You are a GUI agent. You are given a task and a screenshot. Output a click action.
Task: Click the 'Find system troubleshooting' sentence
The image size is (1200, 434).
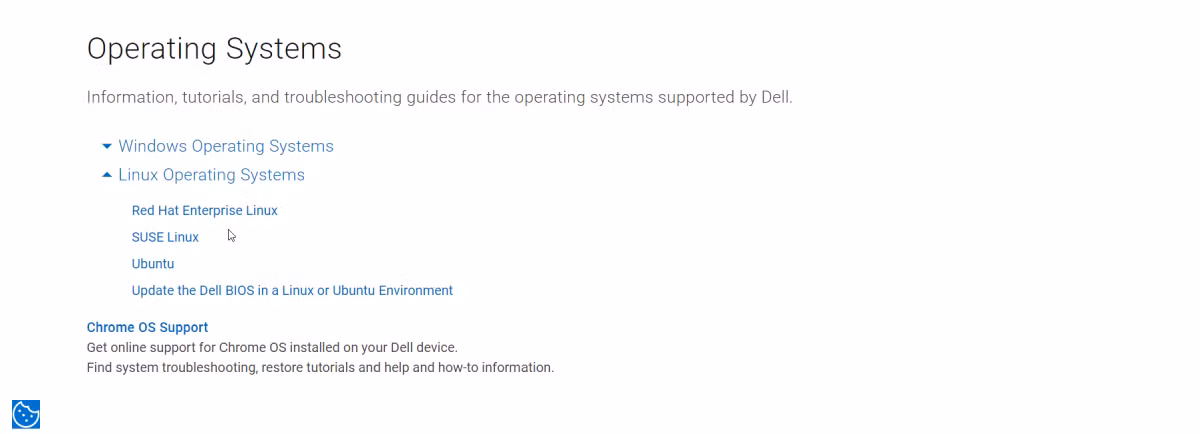point(320,368)
